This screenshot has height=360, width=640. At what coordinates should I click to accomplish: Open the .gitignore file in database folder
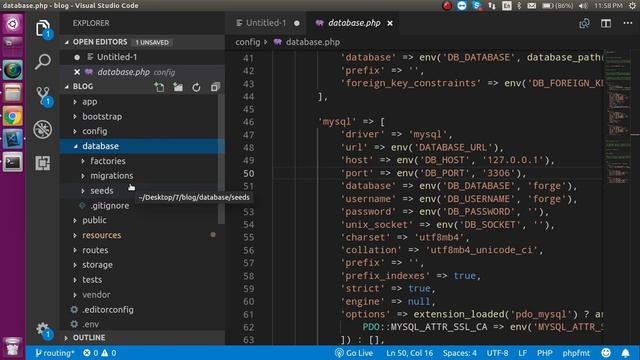coord(109,205)
